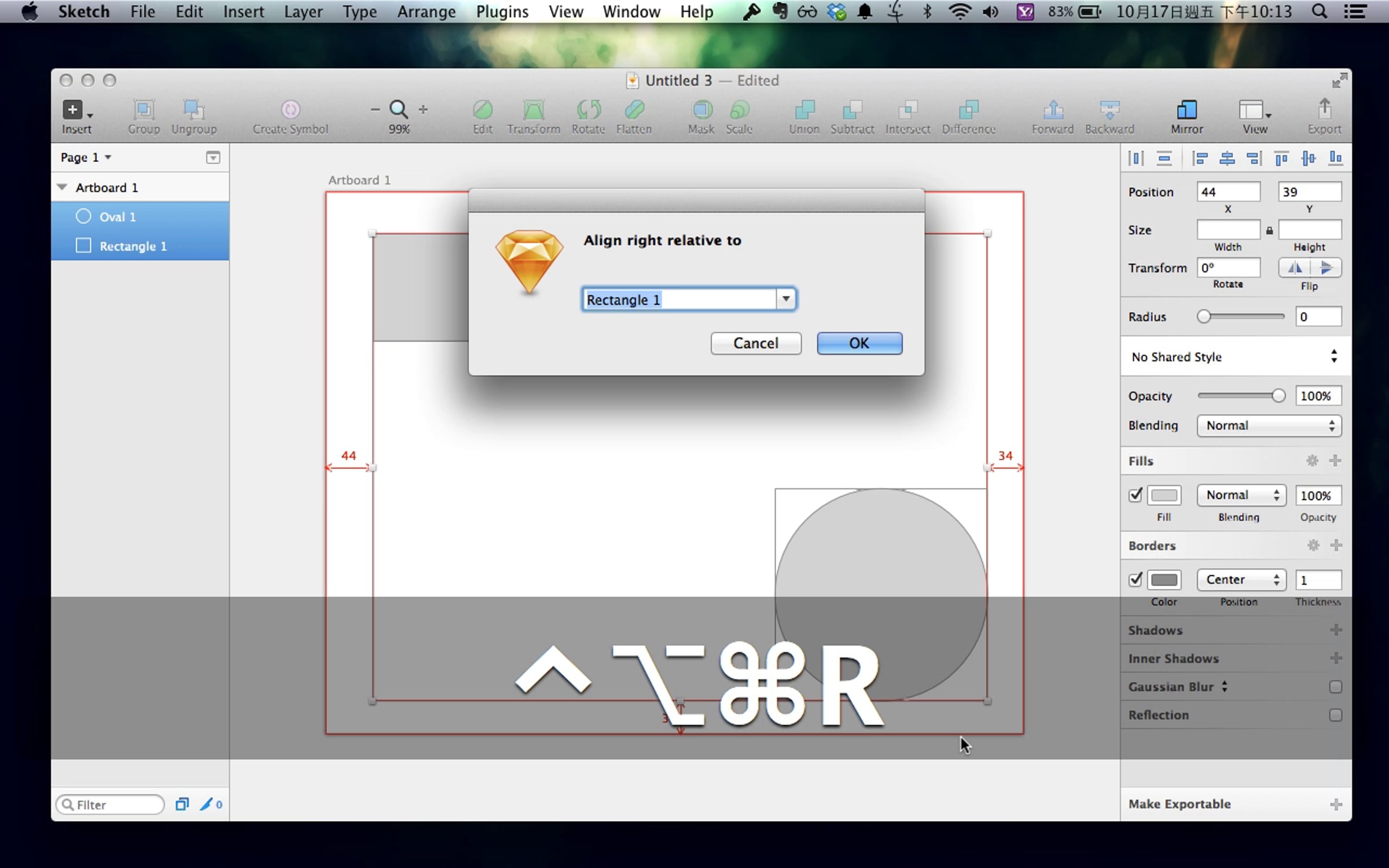Click the Create Symbol icon
Screen dimensions: 1389x868
[x=290, y=109]
